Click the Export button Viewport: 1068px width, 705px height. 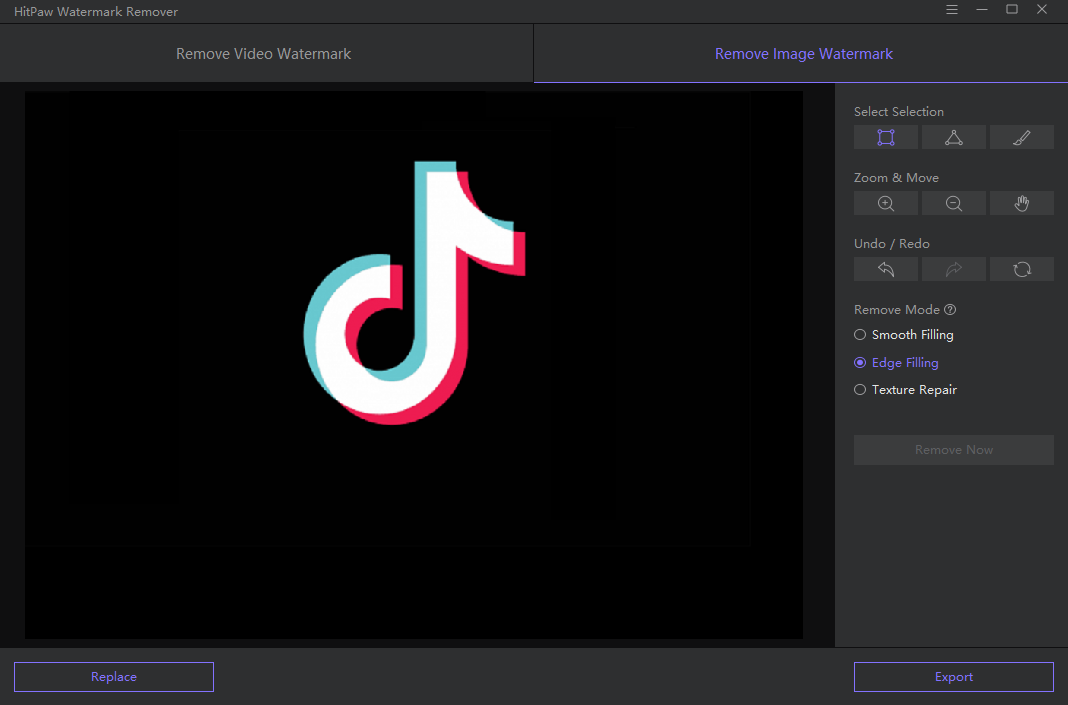[x=954, y=676]
